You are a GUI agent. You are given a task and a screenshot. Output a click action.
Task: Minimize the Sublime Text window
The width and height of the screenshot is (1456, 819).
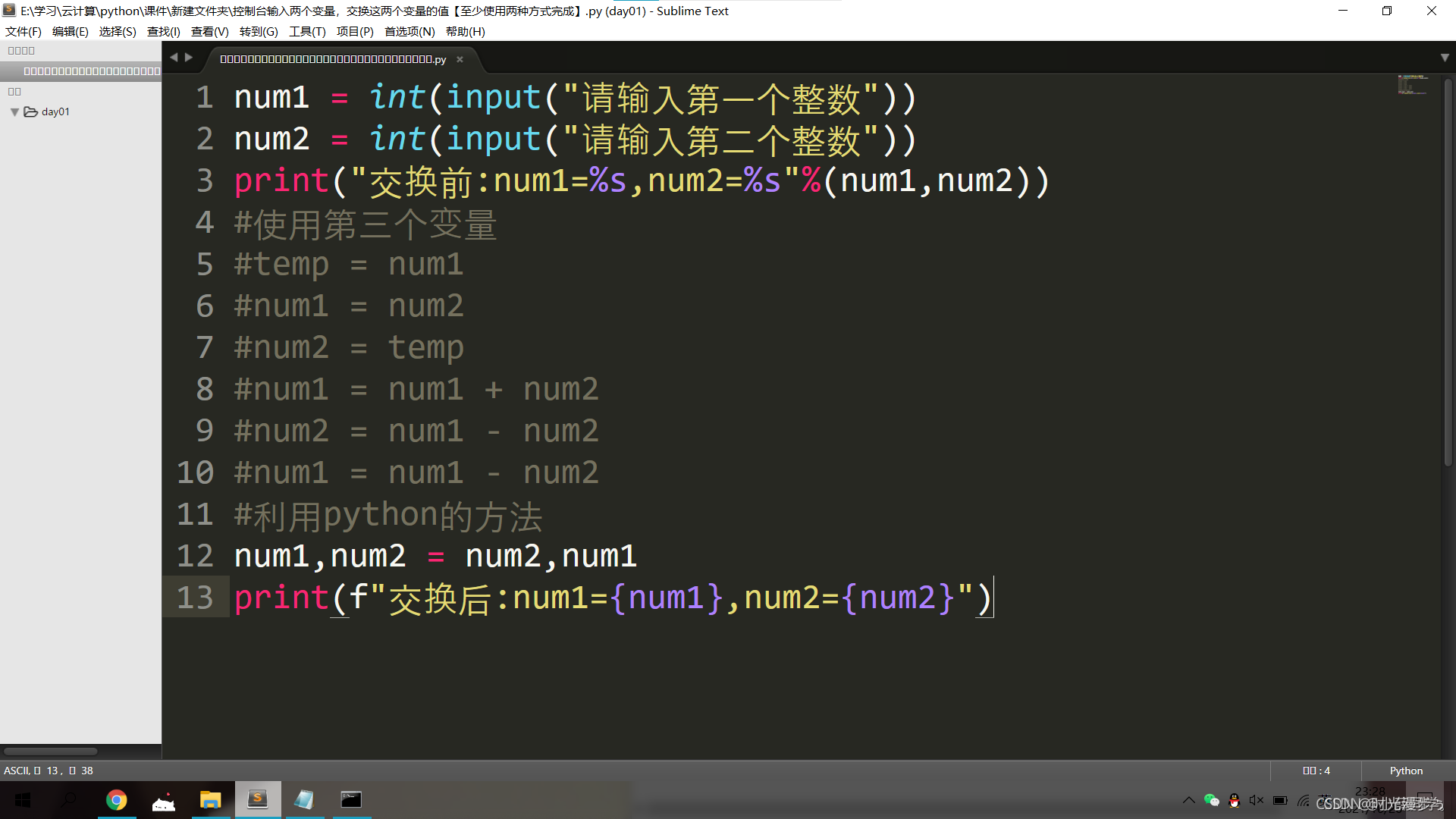pos(1343,11)
